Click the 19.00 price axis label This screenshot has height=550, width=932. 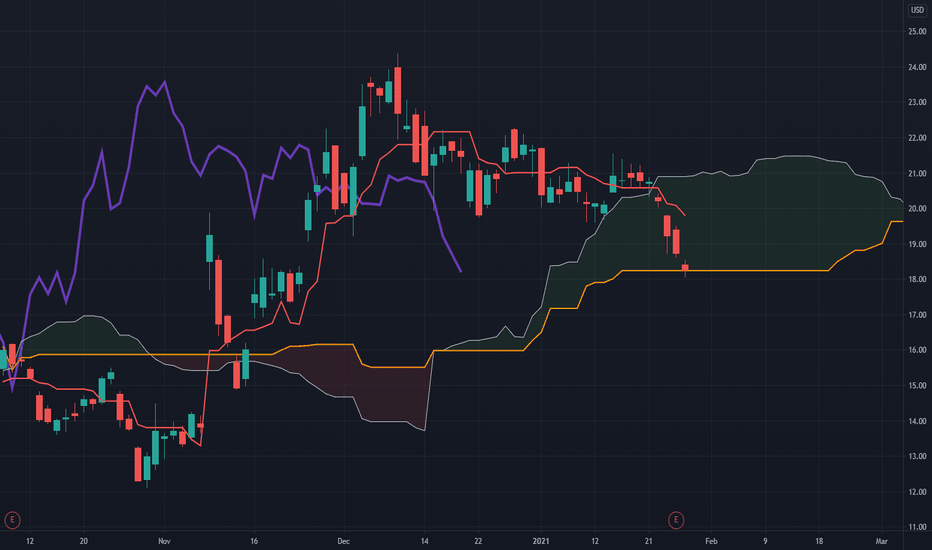917,244
